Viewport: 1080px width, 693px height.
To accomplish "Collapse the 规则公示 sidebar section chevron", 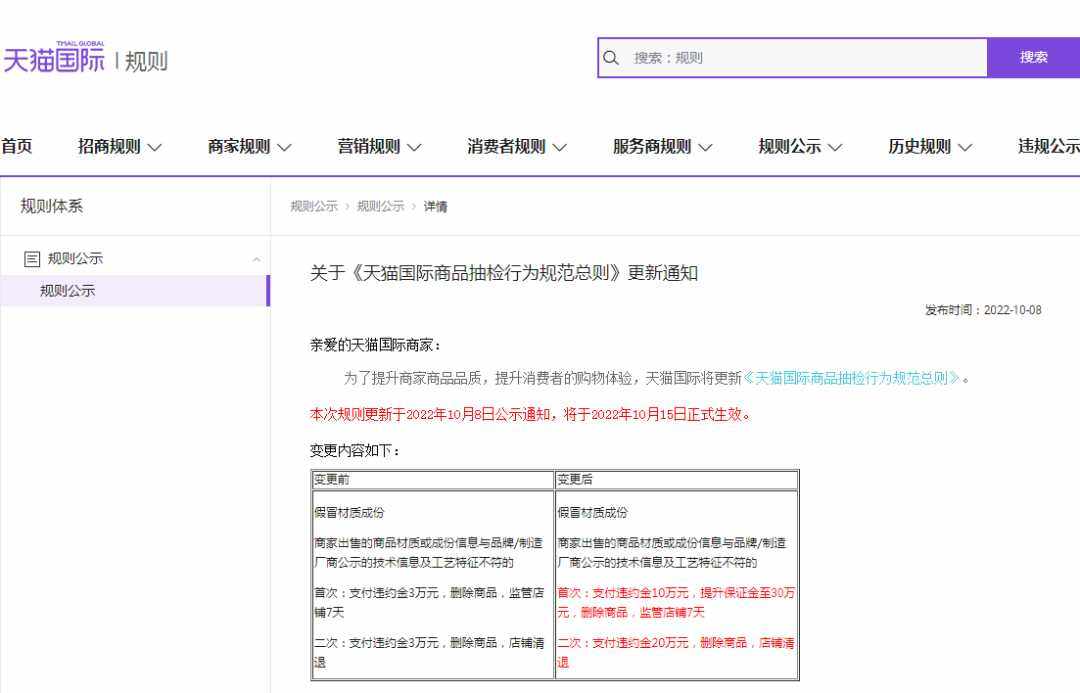I will [256, 259].
